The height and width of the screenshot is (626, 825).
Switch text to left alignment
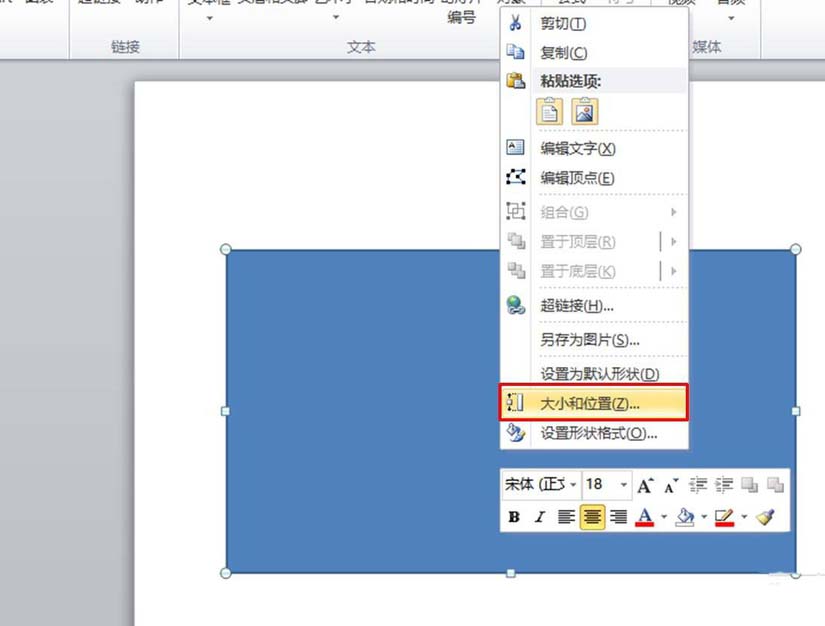coord(565,517)
